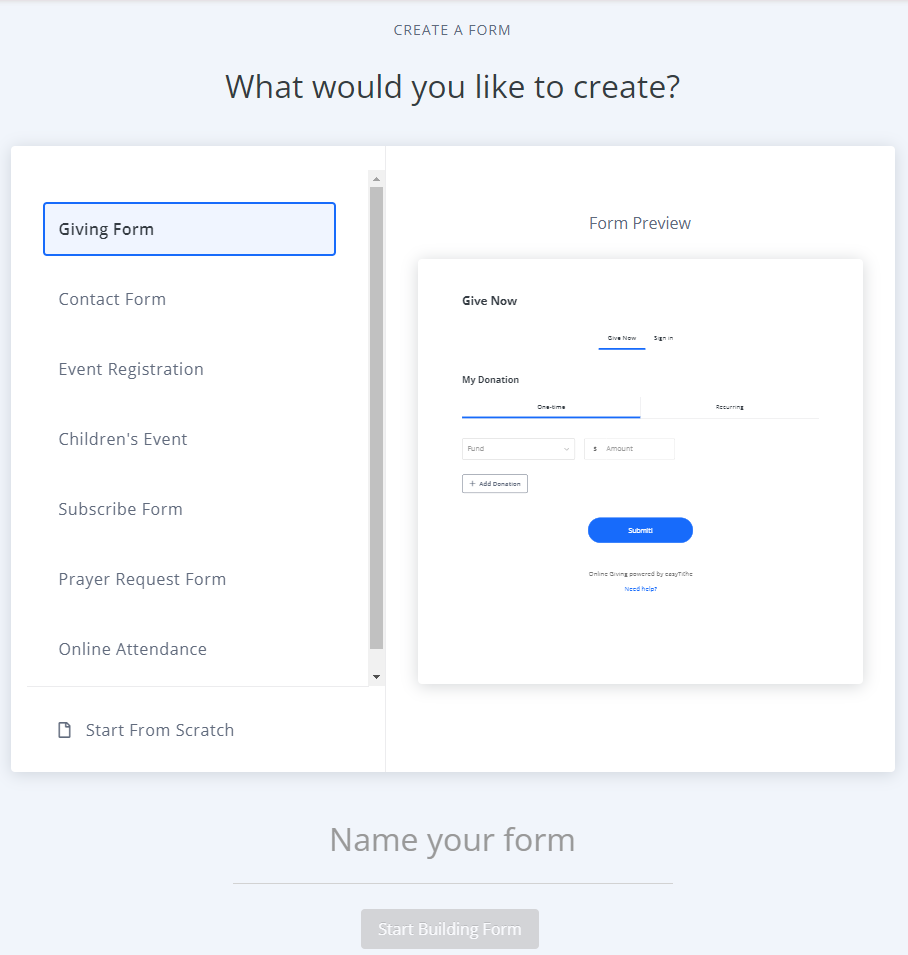The height and width of the screenshot is (955, 908).
Task: Select the Recurring donation tab
Action: coord(729,407)
